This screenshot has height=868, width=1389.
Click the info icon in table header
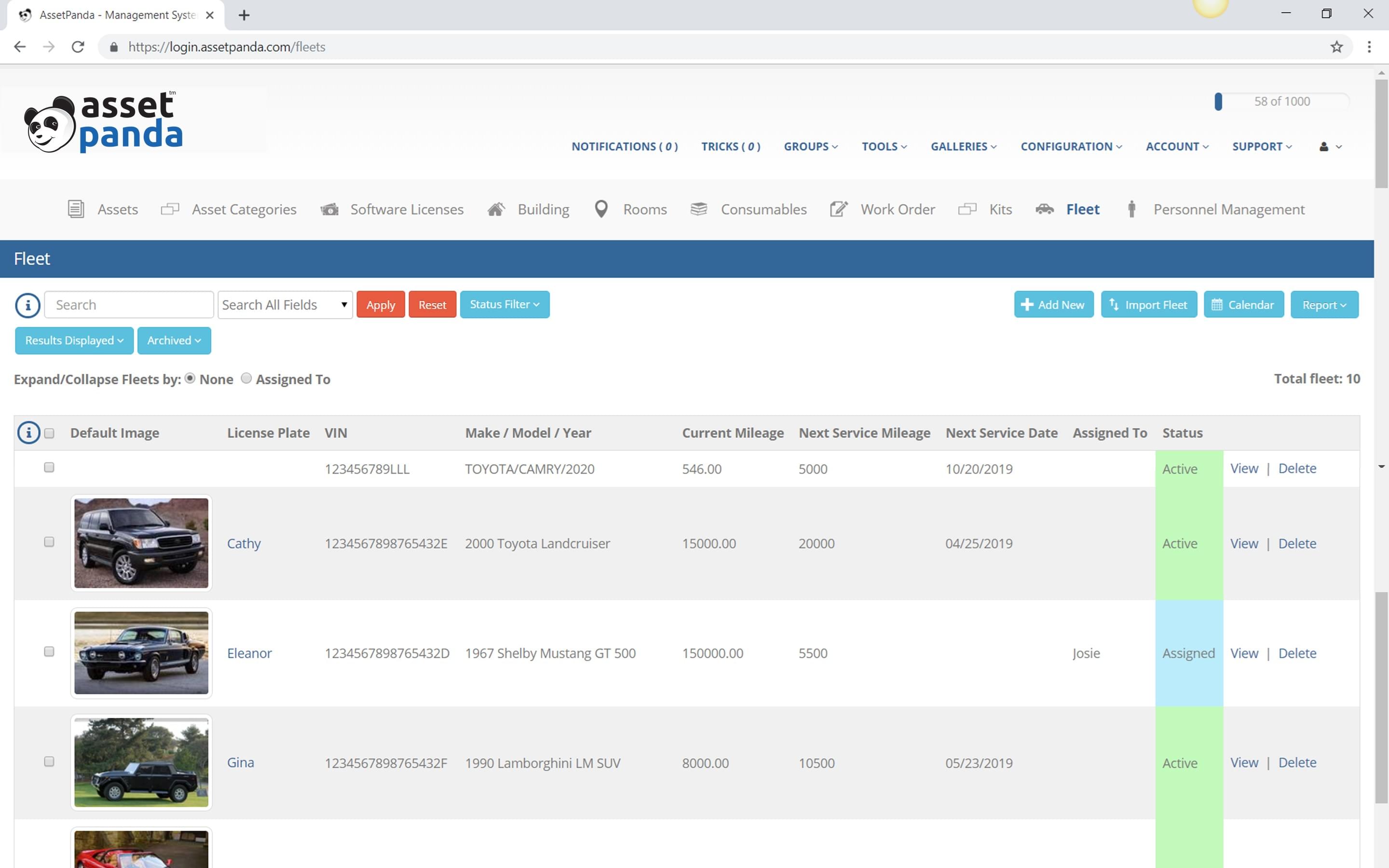[x=29, y=433]
